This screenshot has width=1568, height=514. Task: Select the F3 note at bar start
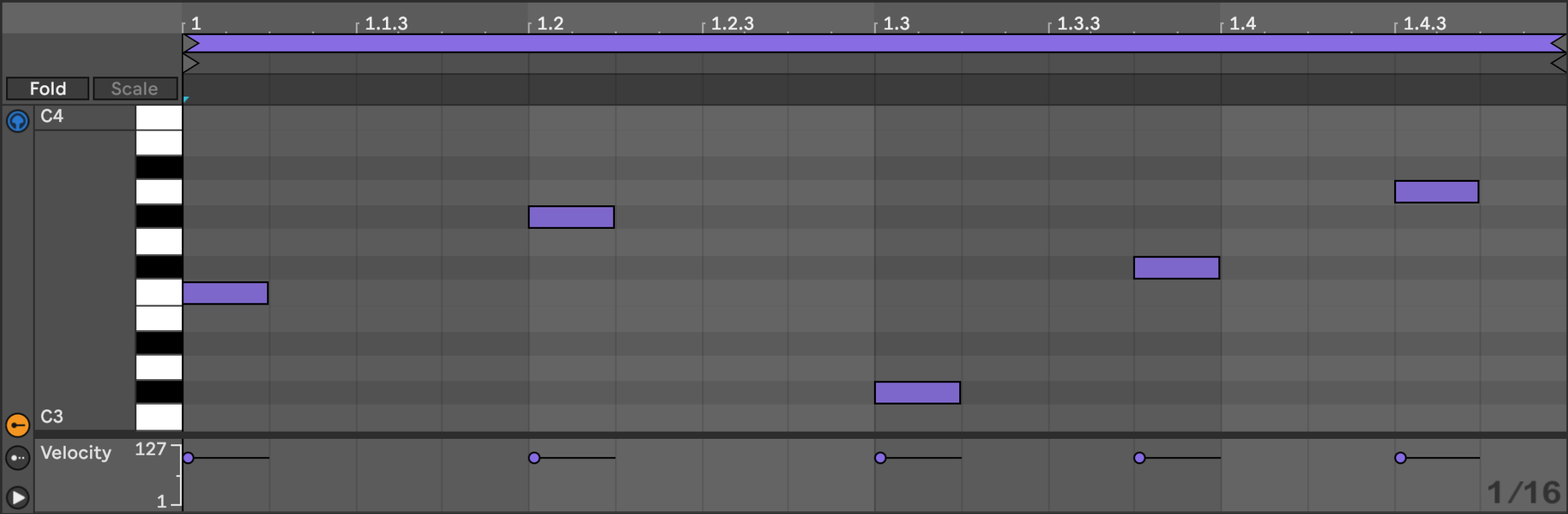[x=226, y=293]
